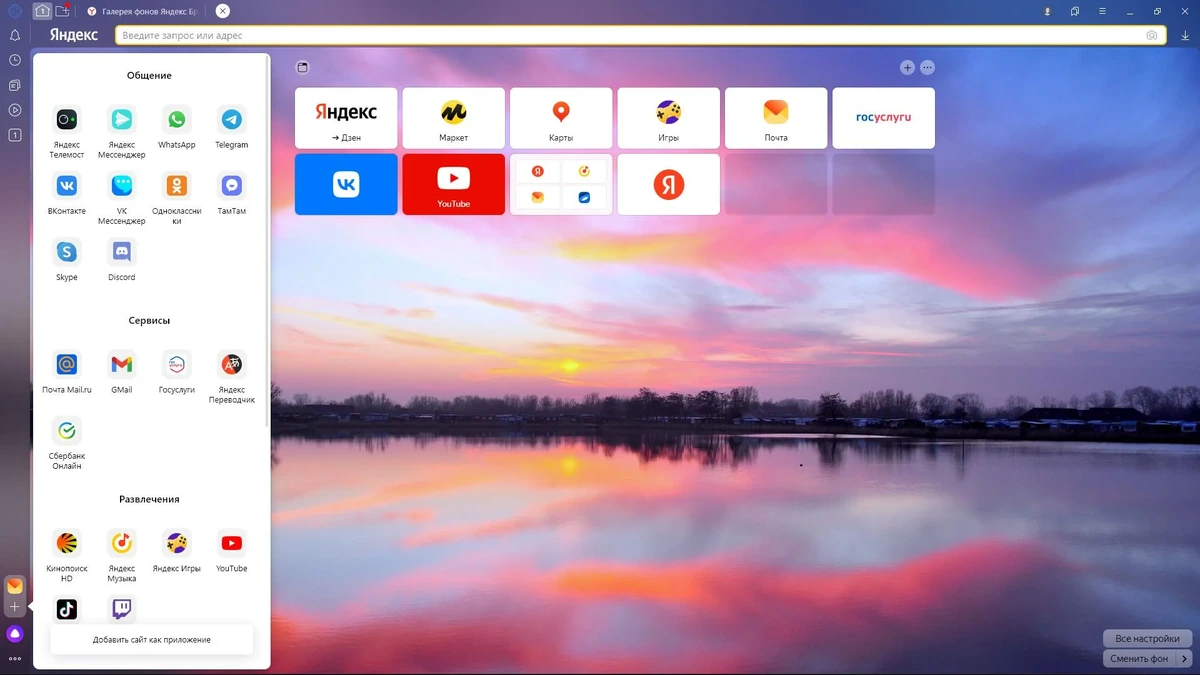Image resolution: width=1200 pixels, height=675 pixels.
Task: Click Сменить фон button
Action: coord(1139,659)
